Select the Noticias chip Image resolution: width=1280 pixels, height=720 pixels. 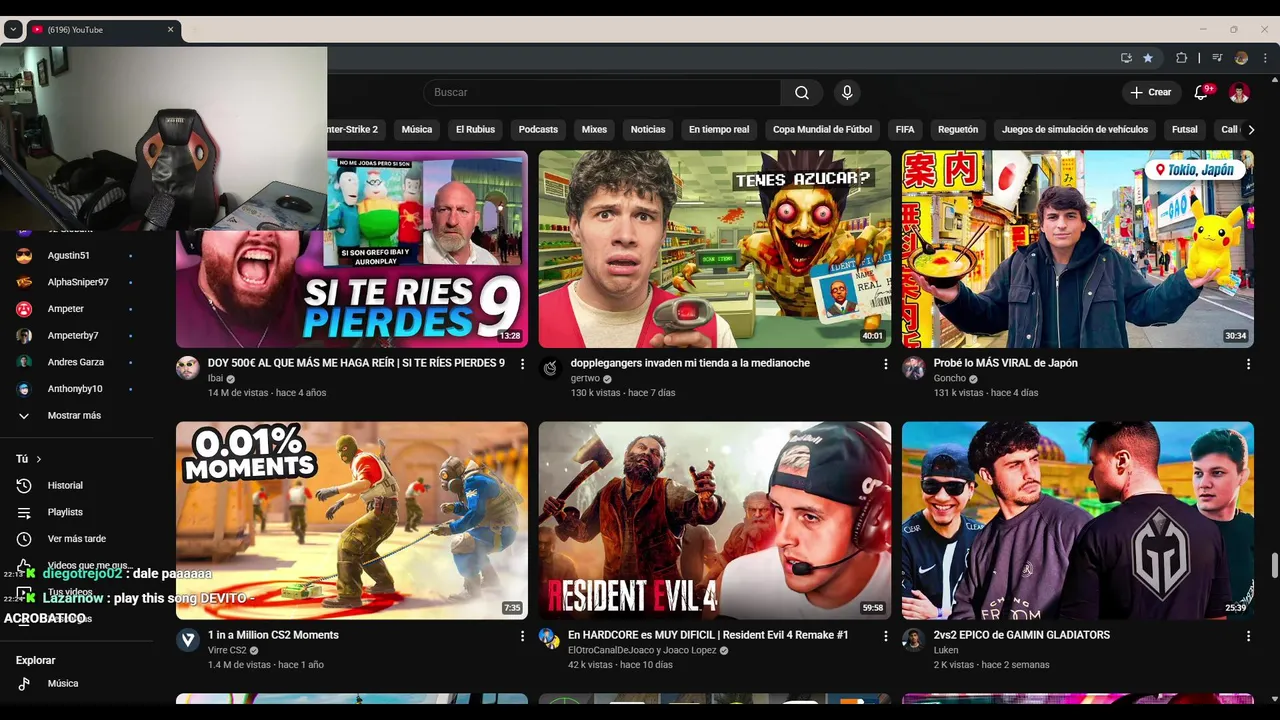[648, 129]
